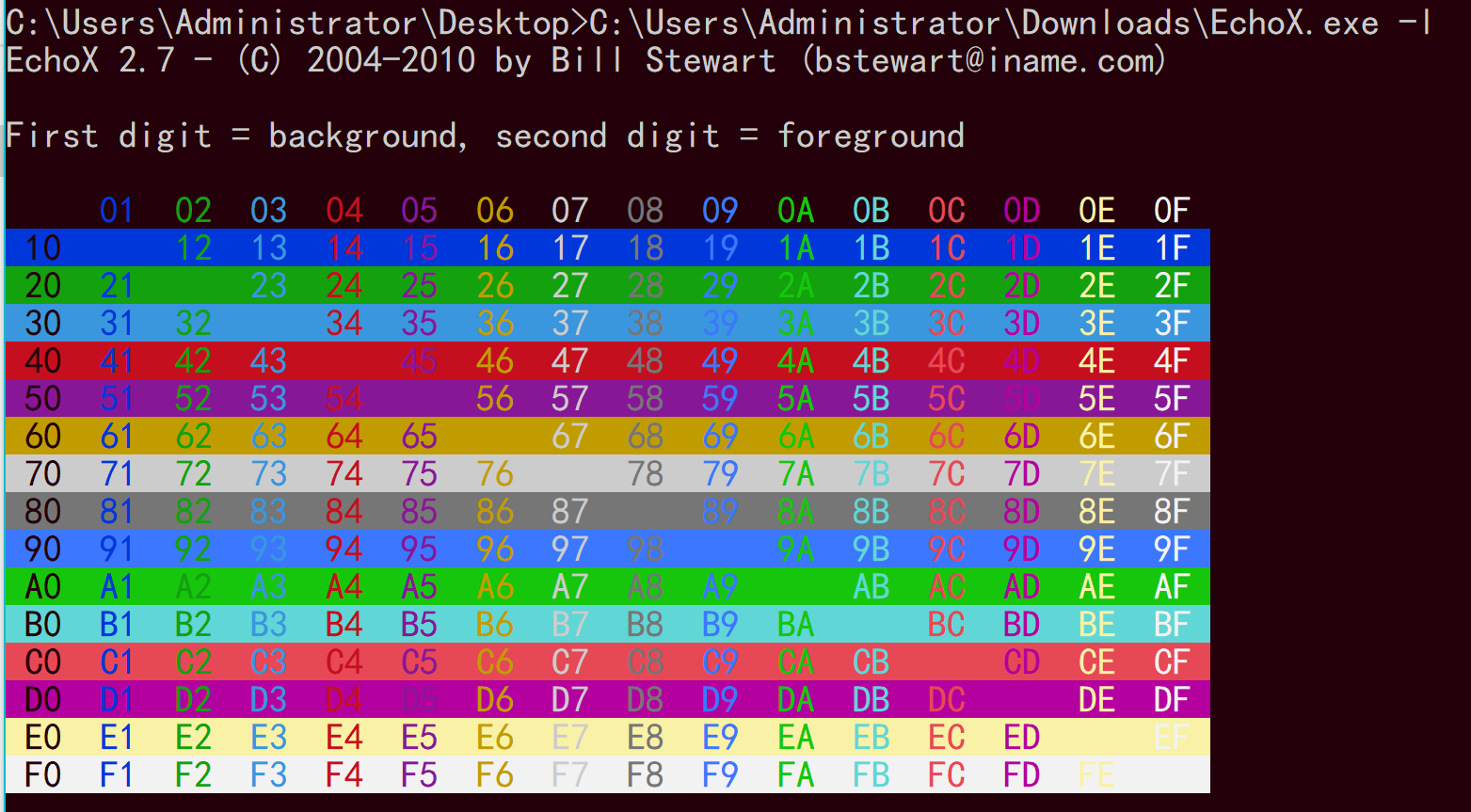Select code DE on the magenta row

pyautogui.click(x=1096, y=699)
